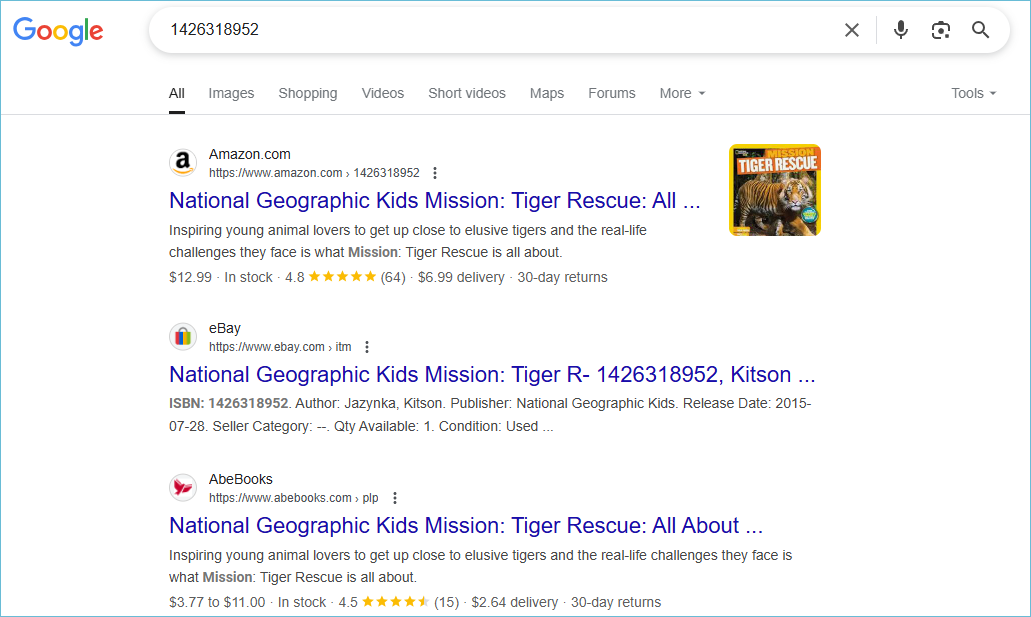Click the Amazon site favicon
This screenshot has width=1031, height=617.
183,162
